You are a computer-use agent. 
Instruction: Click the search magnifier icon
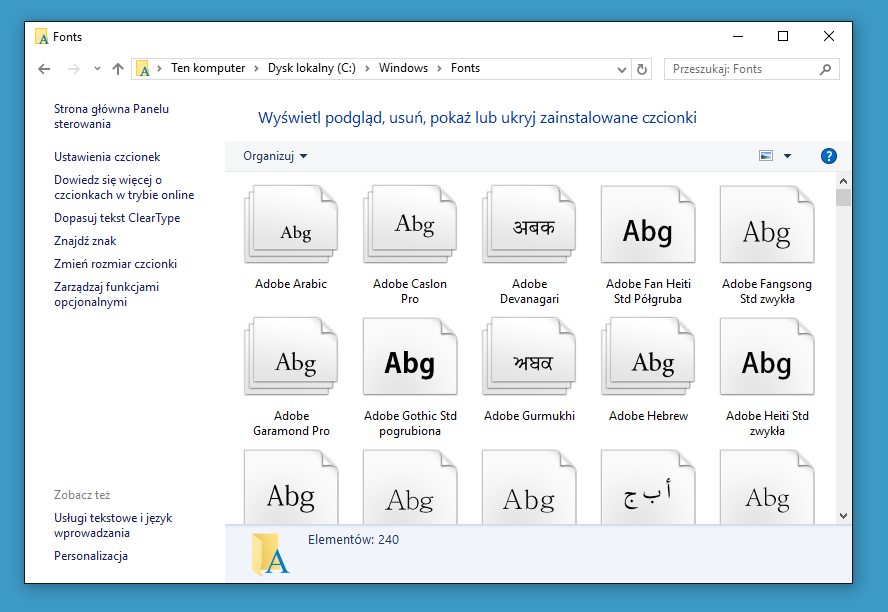[x=825, y=69]
